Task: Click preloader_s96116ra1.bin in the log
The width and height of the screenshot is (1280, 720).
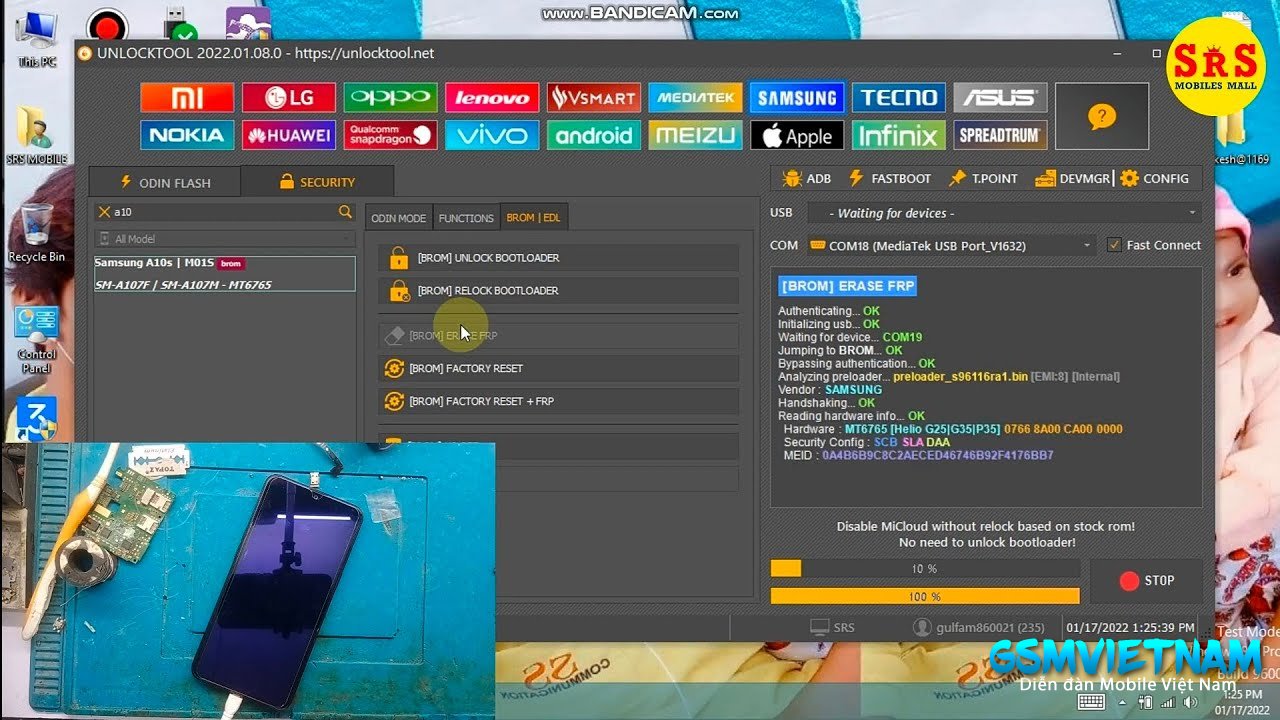Action: tap(960, 377)
